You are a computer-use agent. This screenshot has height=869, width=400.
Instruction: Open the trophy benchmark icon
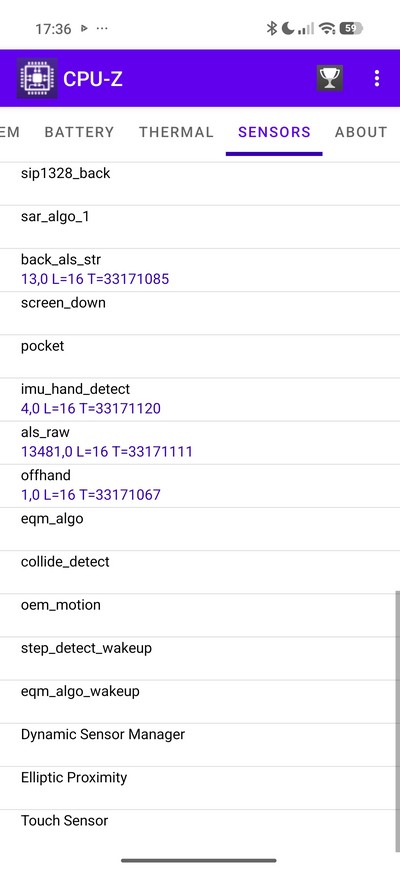click(x=330, y=78)
